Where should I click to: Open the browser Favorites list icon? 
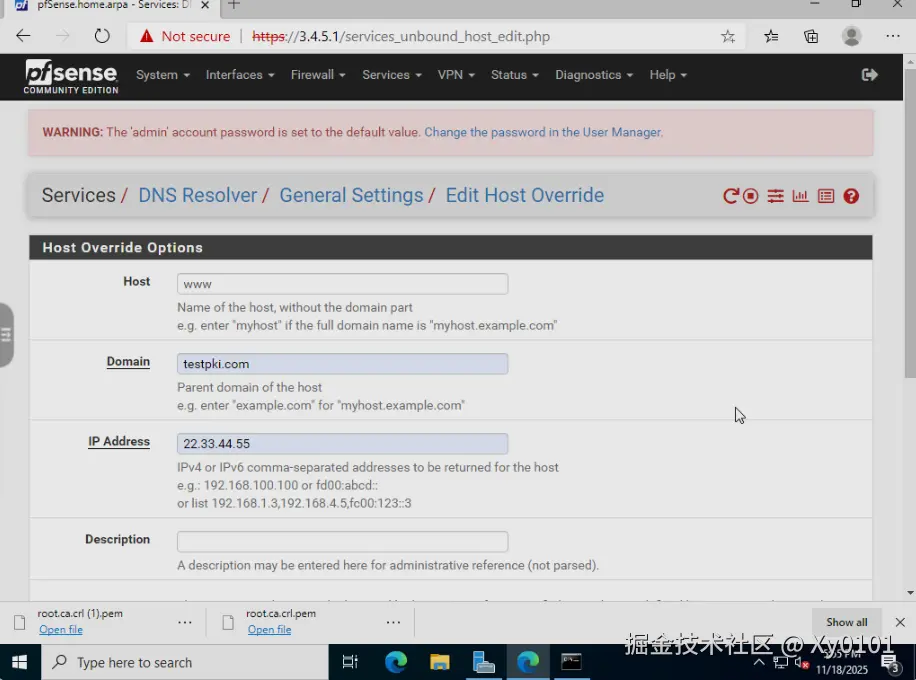771,37
